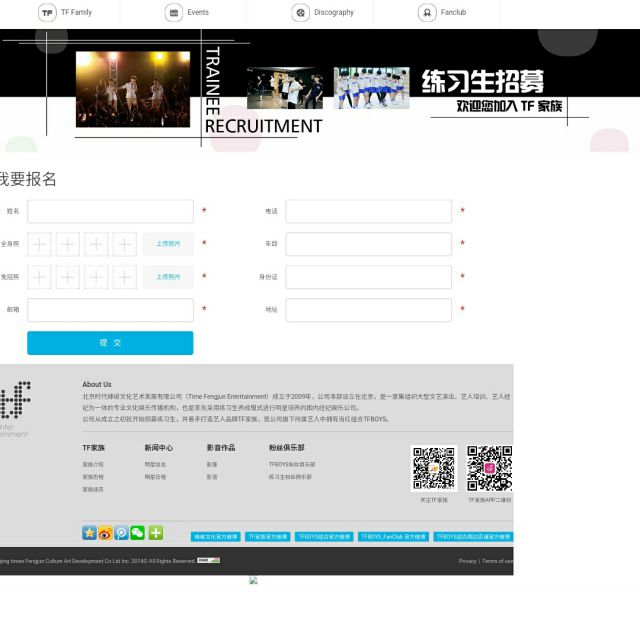The height and width of the screenshot is (640, 640).
Task: Open the TF Family navigation item
Action: click(x=65, y=13)
